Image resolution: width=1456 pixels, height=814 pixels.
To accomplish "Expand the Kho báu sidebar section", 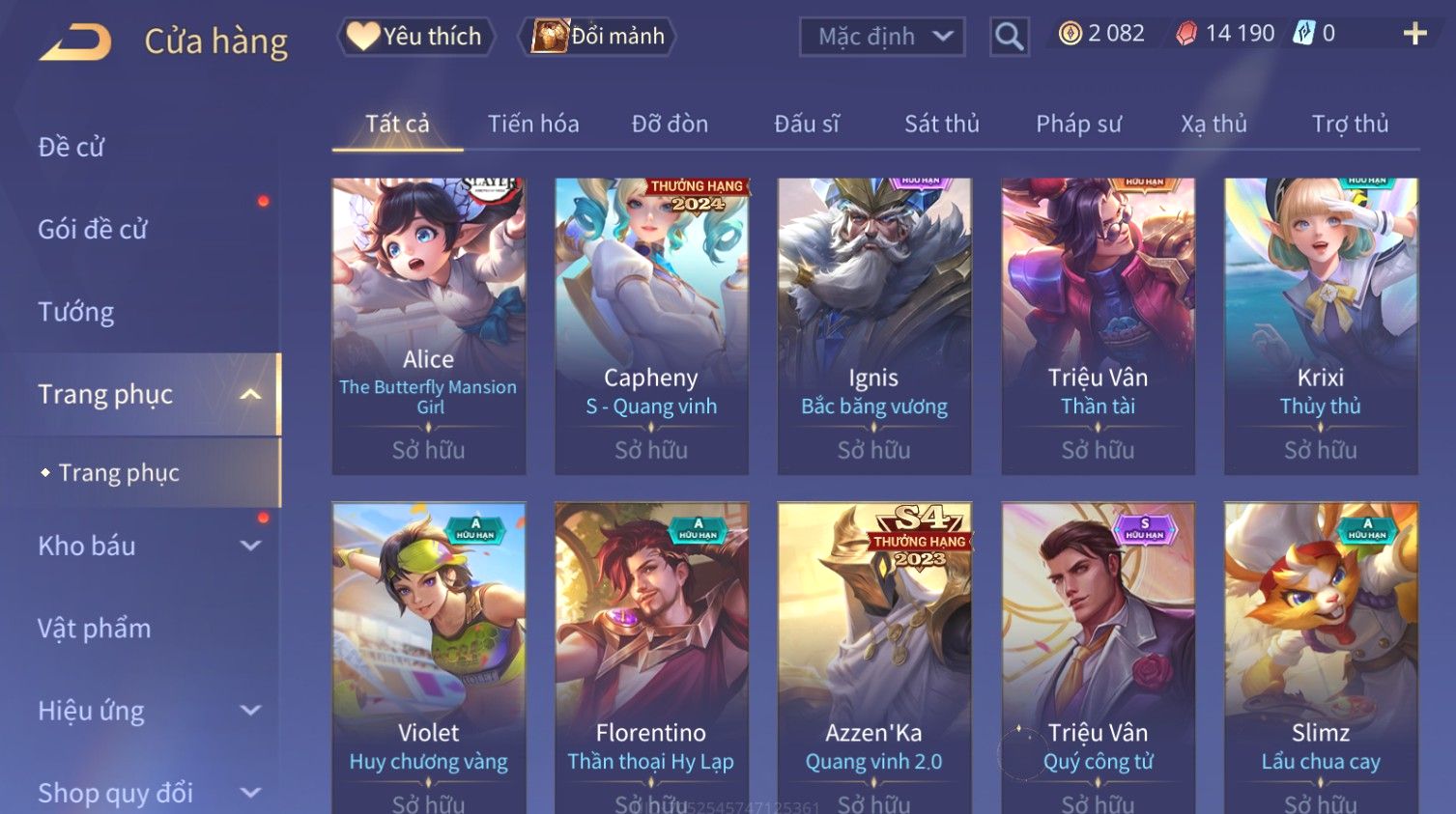I will click(250, 546).
